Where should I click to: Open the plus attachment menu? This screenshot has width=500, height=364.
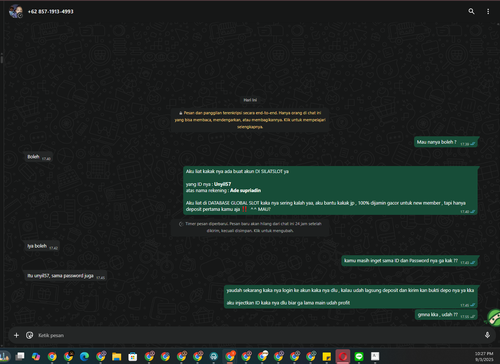(16, 335)
